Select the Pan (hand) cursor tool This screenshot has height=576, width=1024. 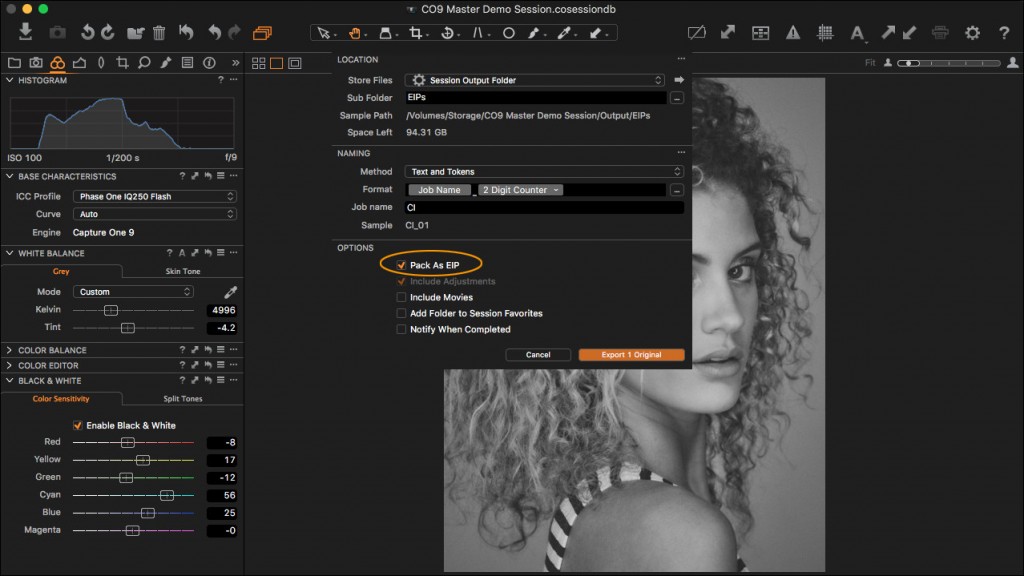click(355, 33)
